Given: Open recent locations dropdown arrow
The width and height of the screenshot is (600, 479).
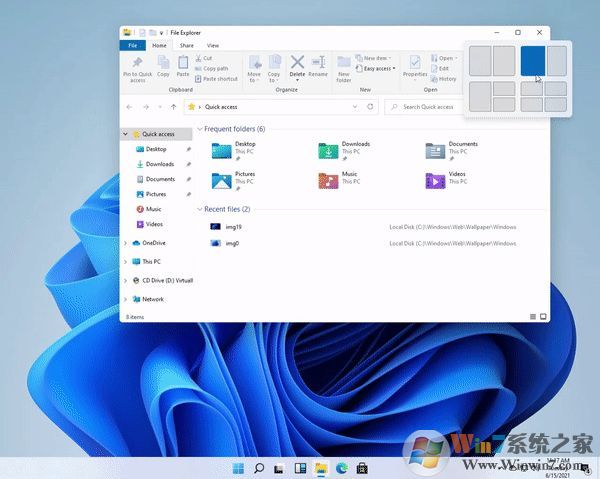Looking at the screenshot, I should (160, 107).
